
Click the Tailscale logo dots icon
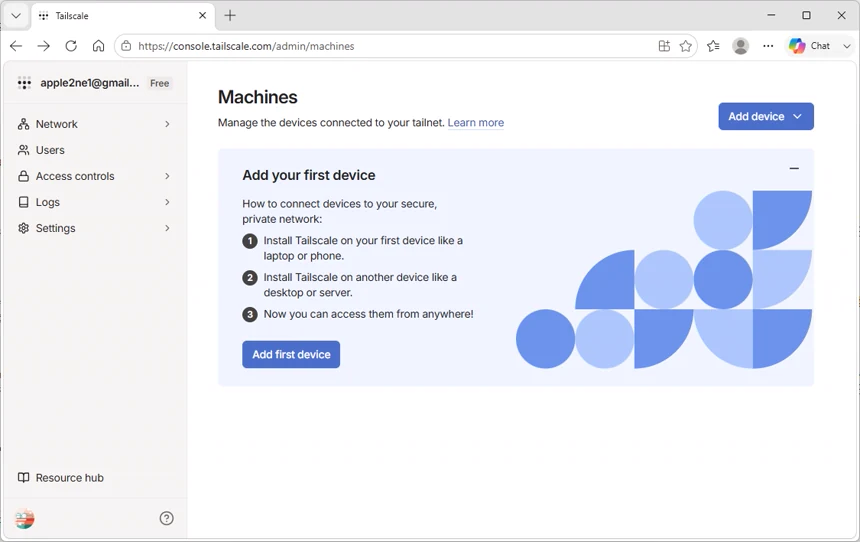[24, 83]
